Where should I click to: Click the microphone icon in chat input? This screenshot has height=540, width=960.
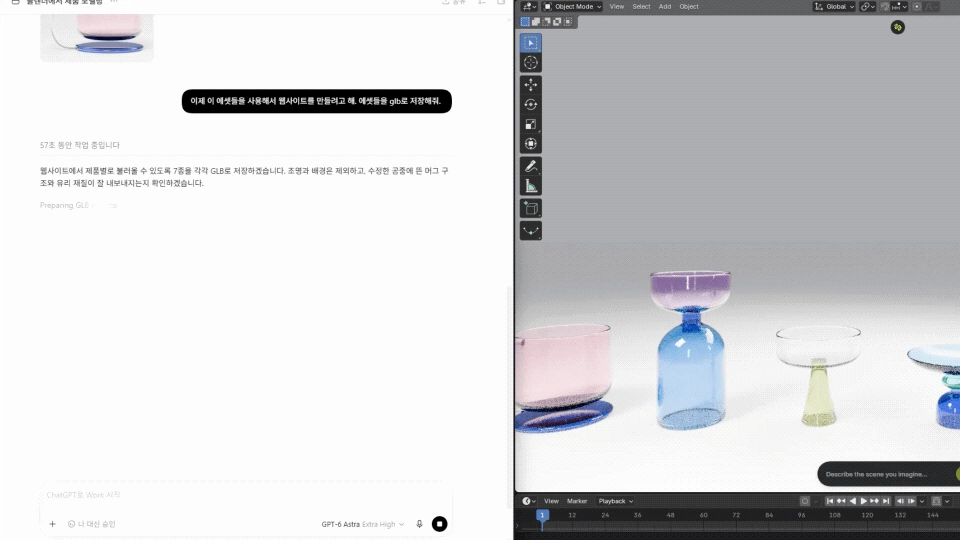click(x=419, y=524)
